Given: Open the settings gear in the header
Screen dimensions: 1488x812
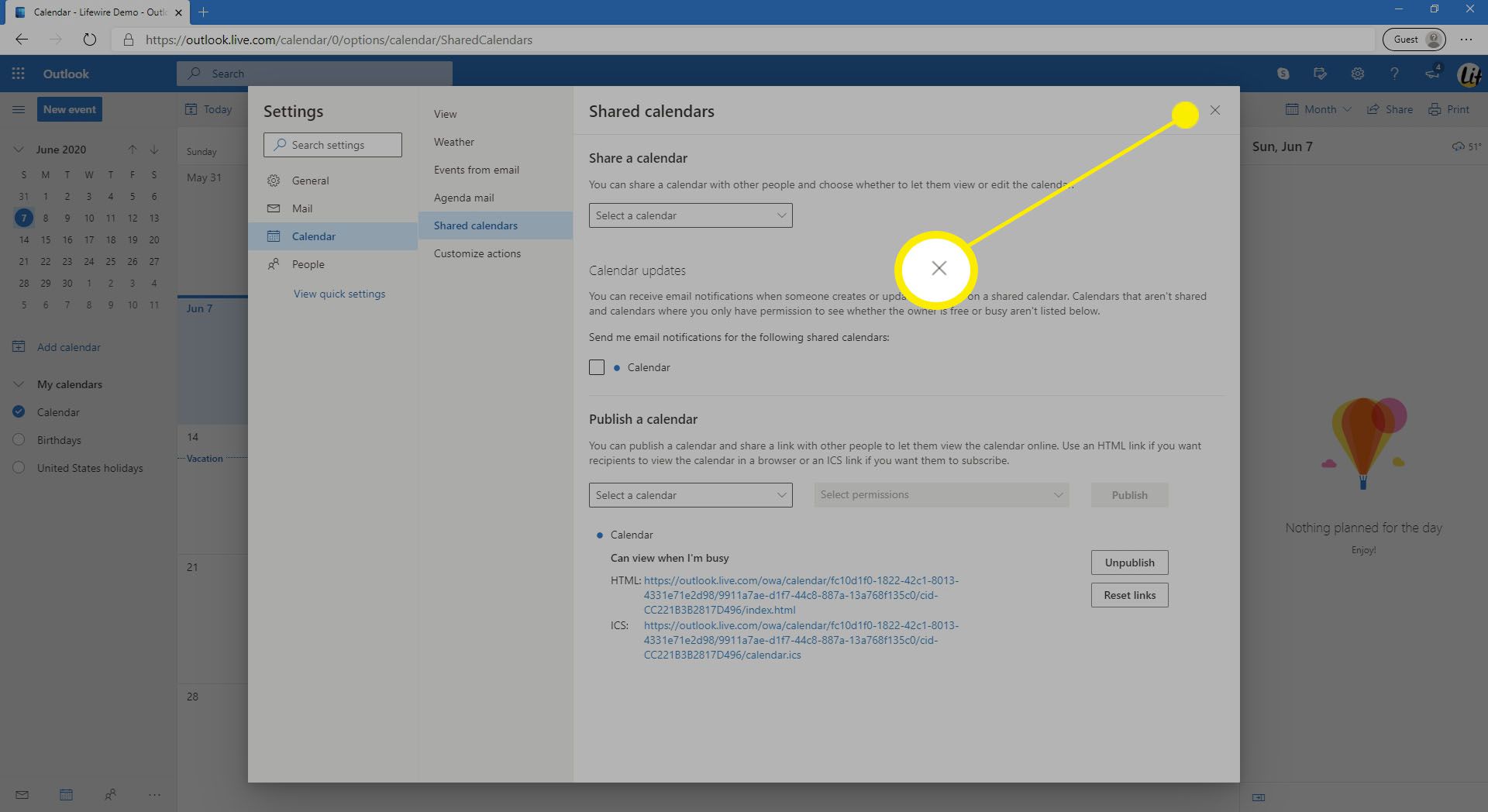Looking at the screenshot, I should click(x=1358, y=74).
